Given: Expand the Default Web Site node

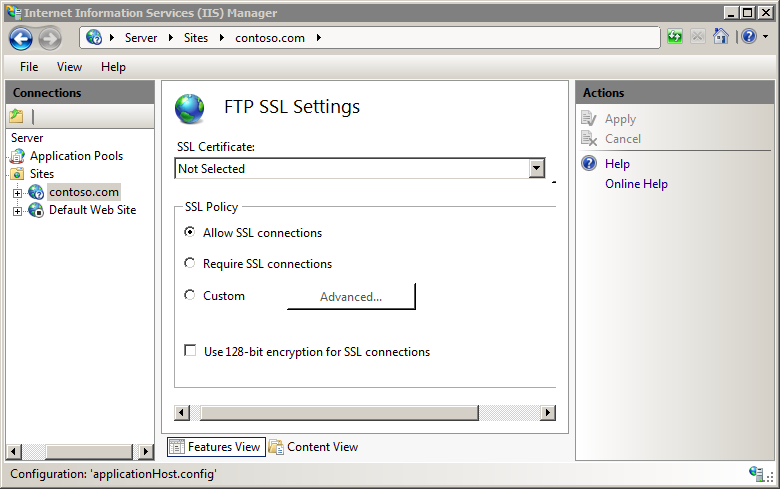Looking at the screenshot, I should pos(17,211).
